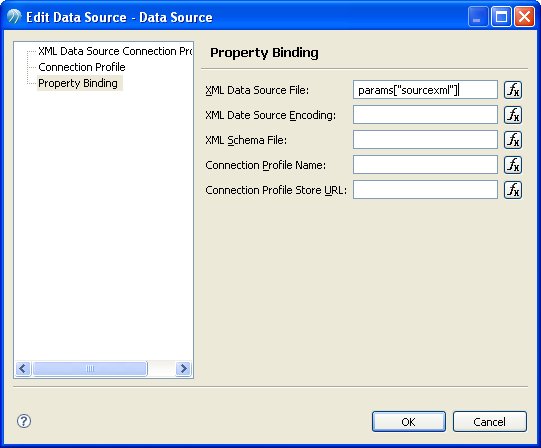This screenshot has width=541, height=448.
Task: Click the tree panel right scroll arrow
Action: pyautogui.click(x=183, y=369)
